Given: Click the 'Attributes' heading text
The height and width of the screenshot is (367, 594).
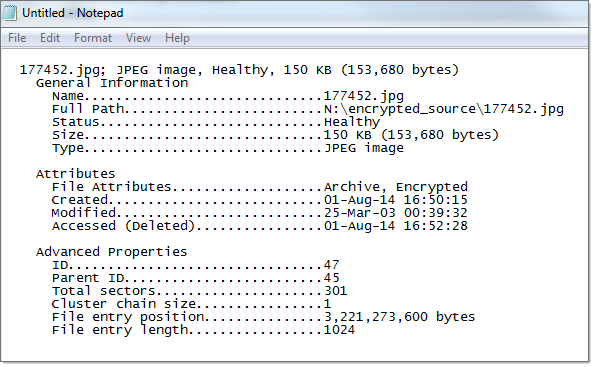Looking at the screenshot, I should tap(75, 174).
